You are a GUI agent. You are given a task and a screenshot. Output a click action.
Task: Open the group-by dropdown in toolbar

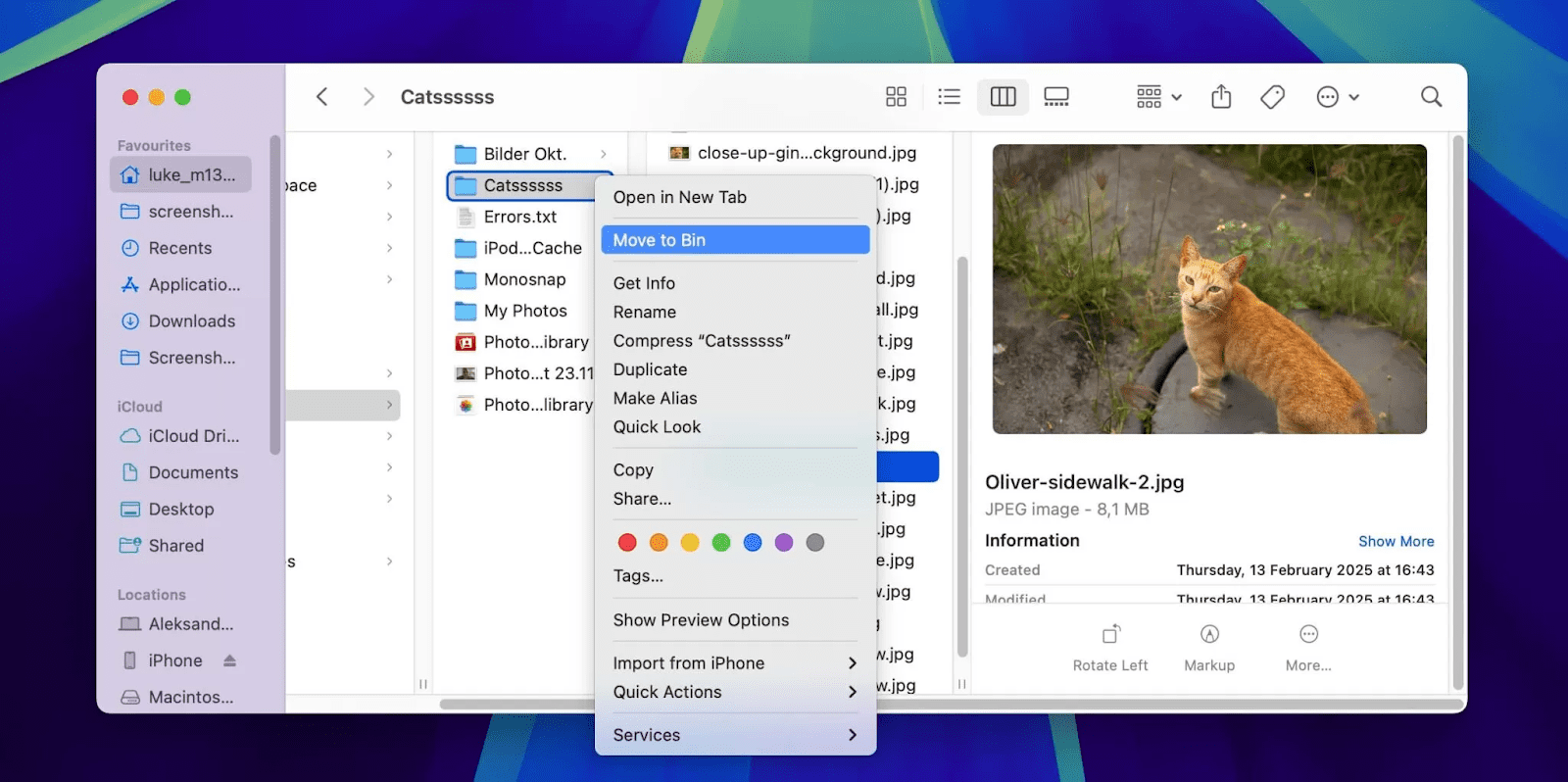tap(1158, 97)
